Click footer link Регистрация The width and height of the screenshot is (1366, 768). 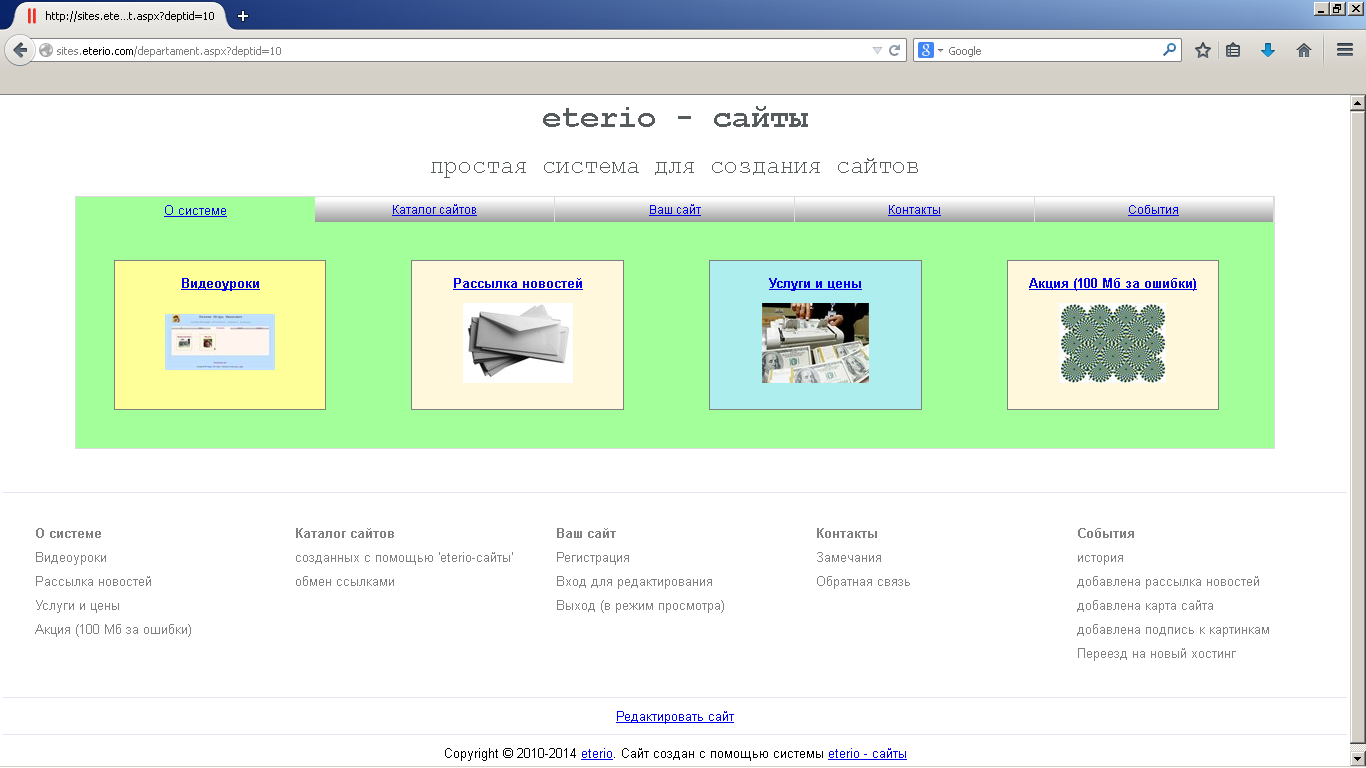pyautogui.click(x=593, y=558)
